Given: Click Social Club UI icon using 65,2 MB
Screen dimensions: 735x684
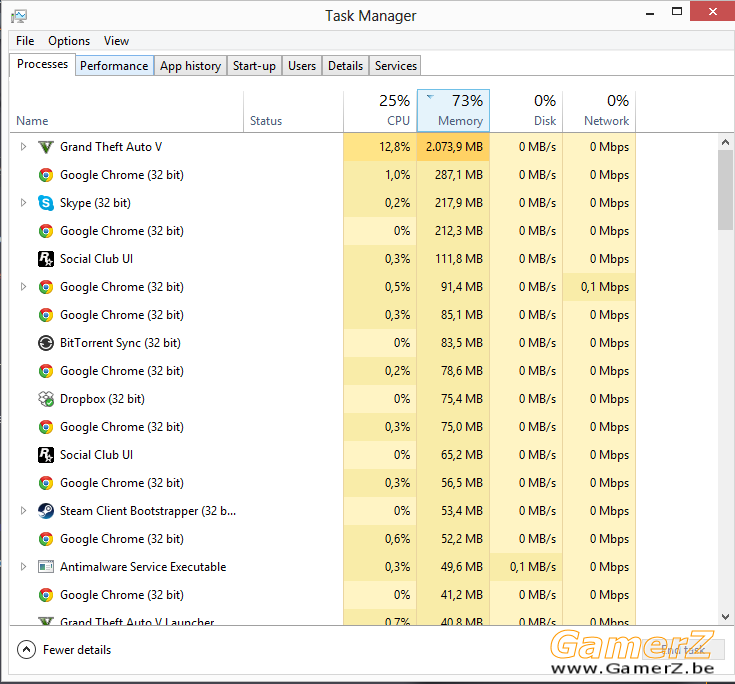Looking at the screenshot, I should click(x=45, y=455).
